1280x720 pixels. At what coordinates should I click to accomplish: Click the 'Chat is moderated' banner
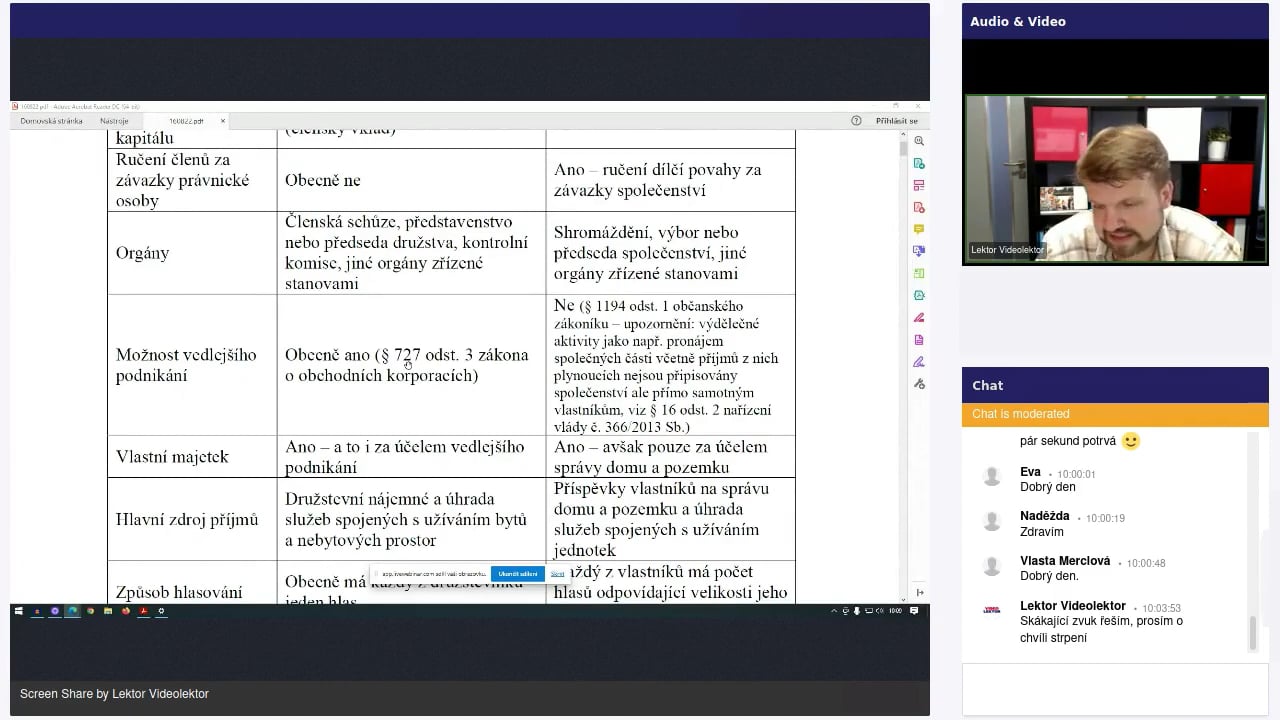pos(1115,414)
